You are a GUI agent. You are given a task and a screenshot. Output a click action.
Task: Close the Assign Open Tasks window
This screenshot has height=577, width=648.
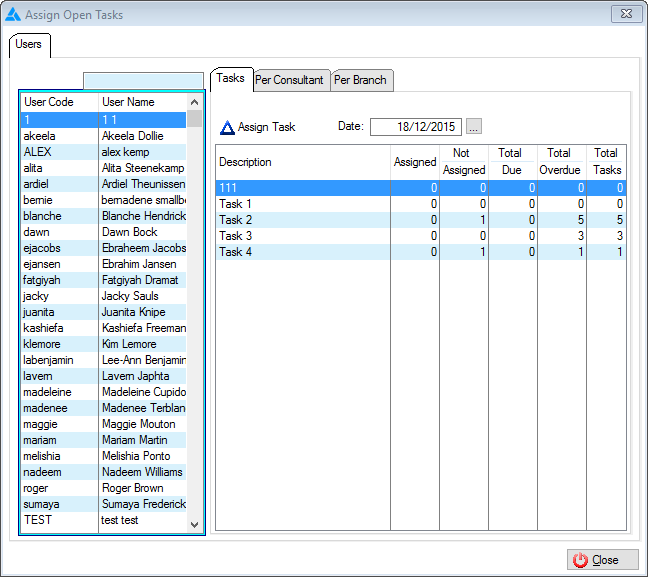625,13
